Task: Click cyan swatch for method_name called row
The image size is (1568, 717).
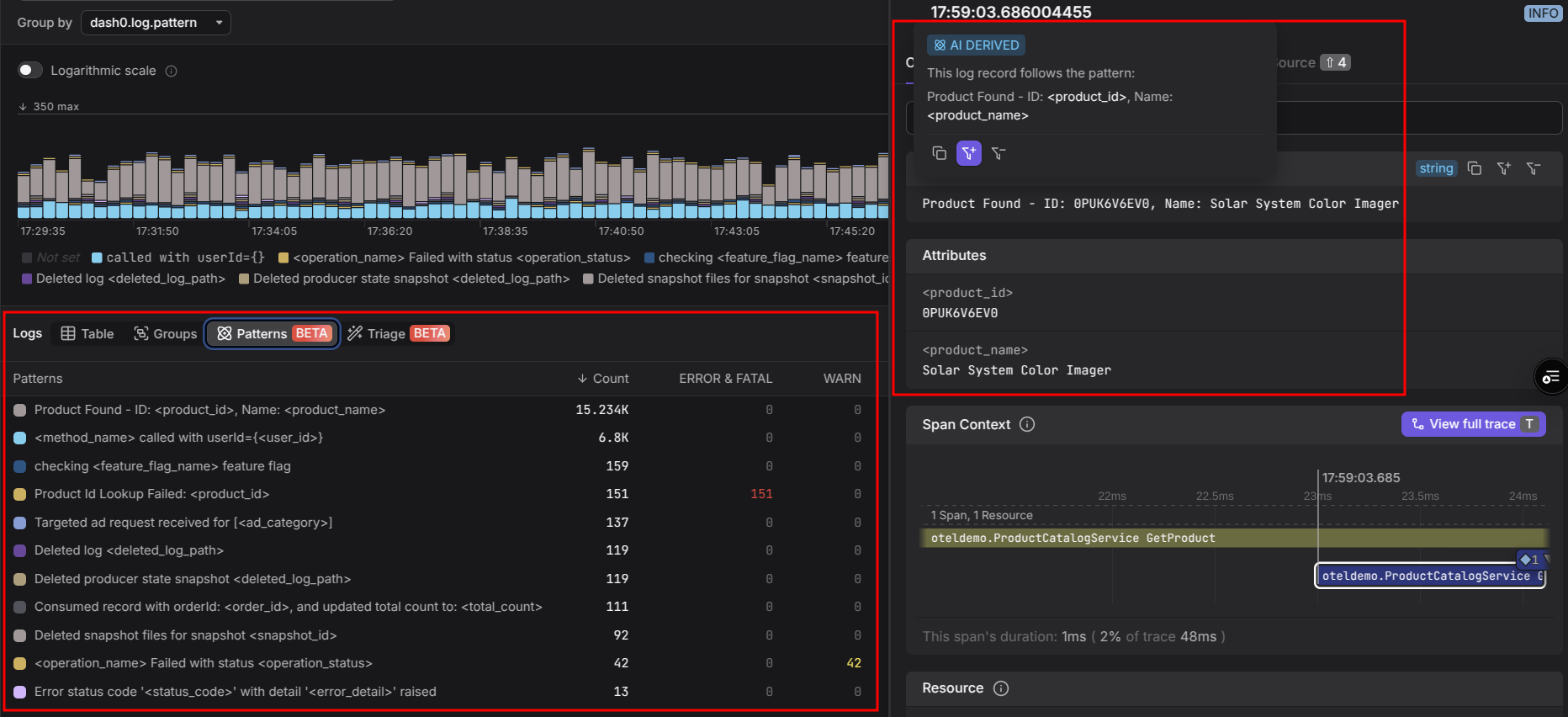Action: (20, 438)
